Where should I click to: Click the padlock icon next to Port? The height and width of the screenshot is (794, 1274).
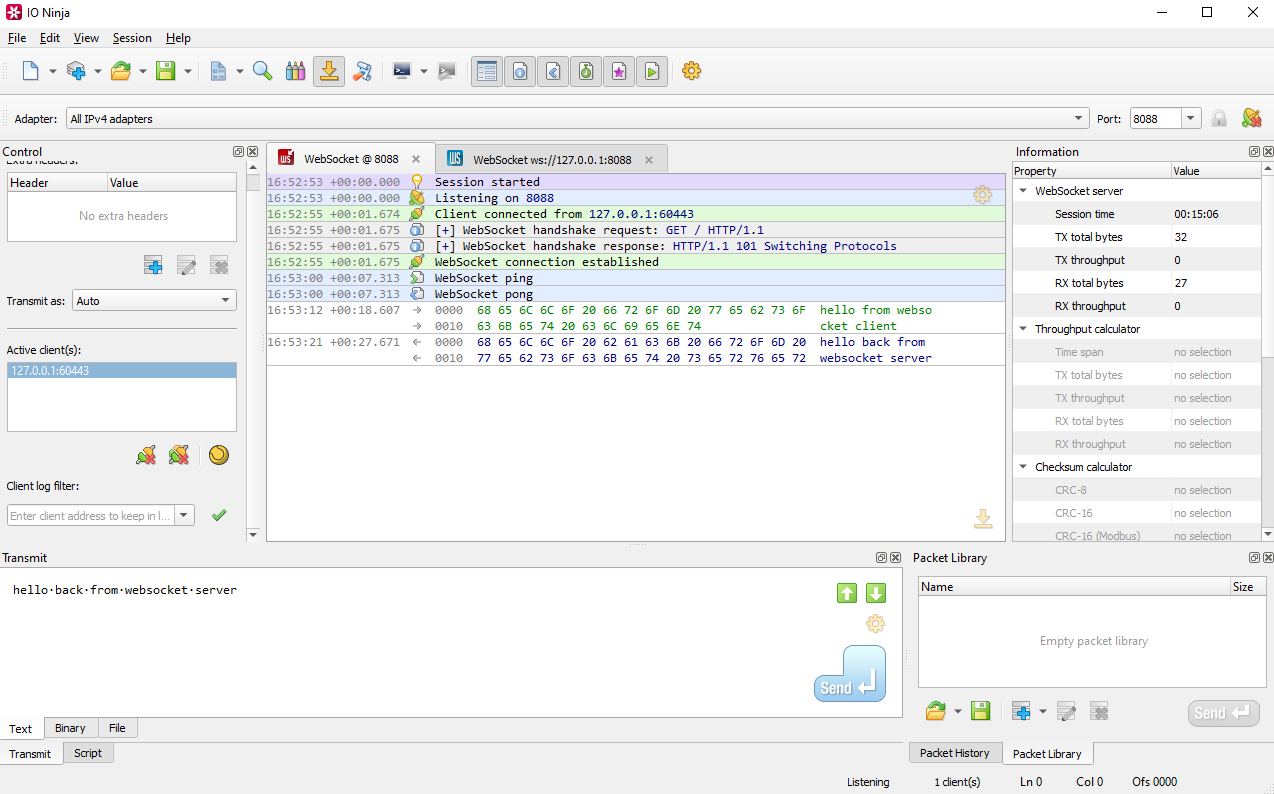(1219, 119)
